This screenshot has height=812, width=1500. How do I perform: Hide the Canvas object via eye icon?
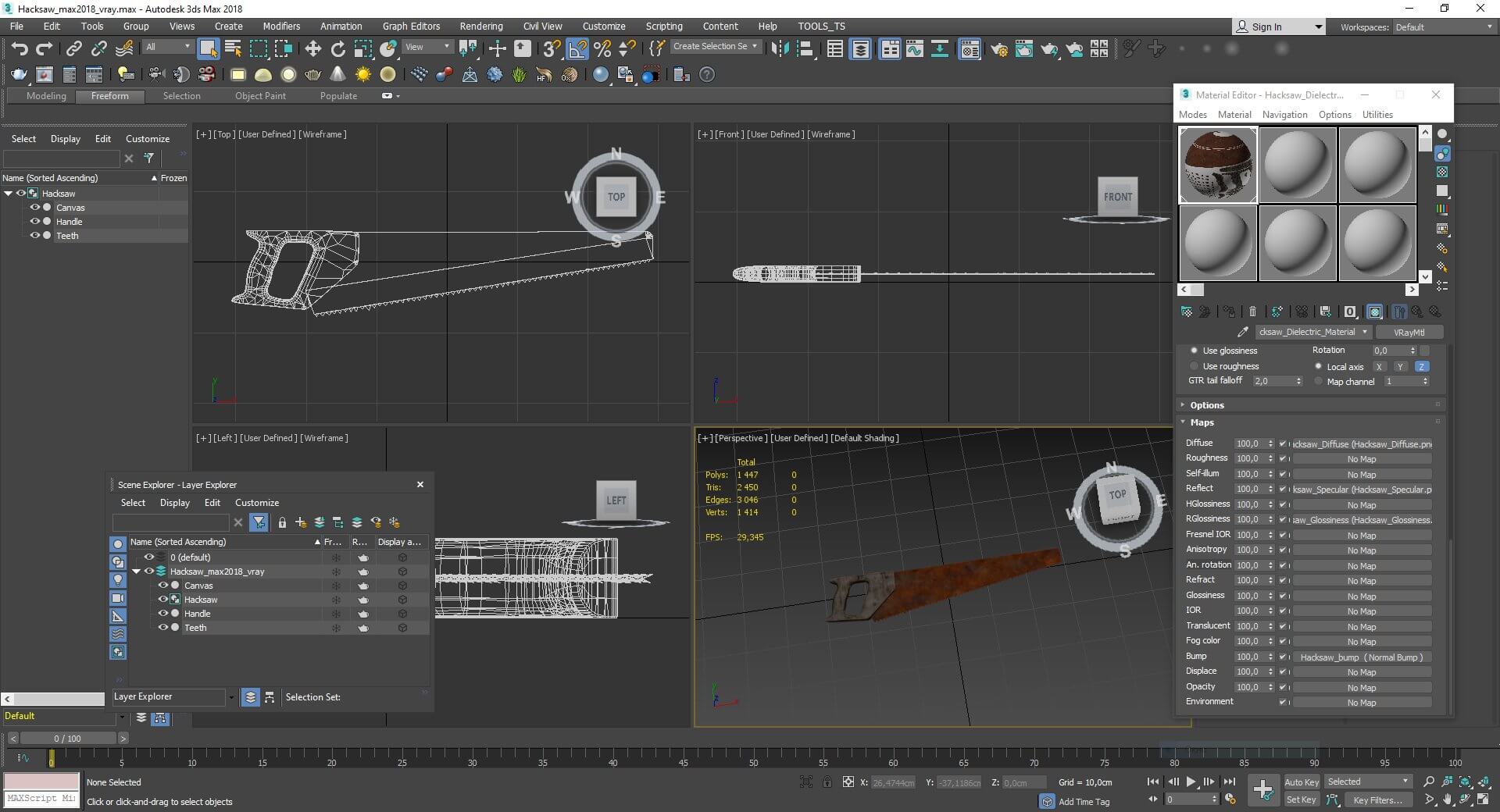(x=34, y=208)
